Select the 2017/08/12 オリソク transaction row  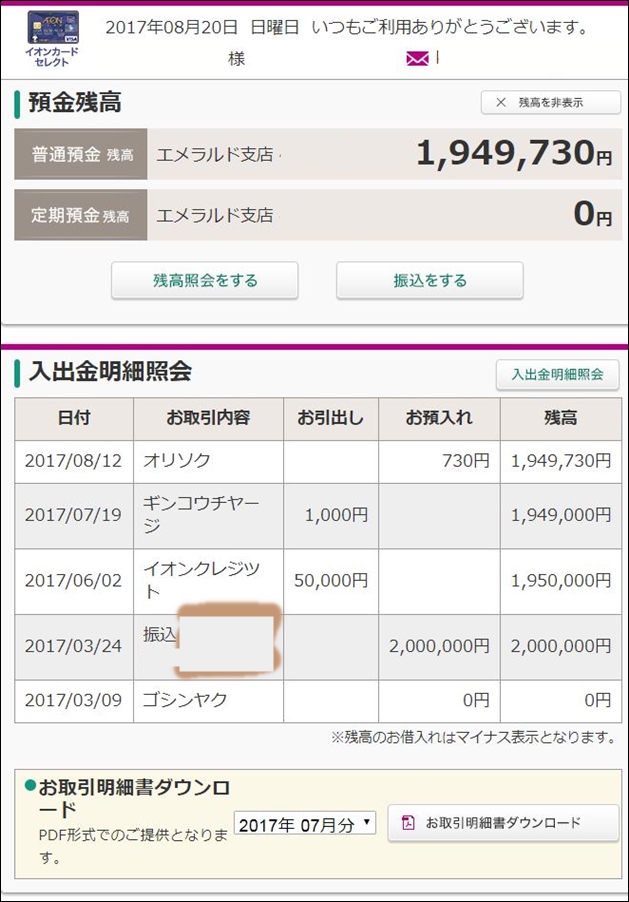318,461
